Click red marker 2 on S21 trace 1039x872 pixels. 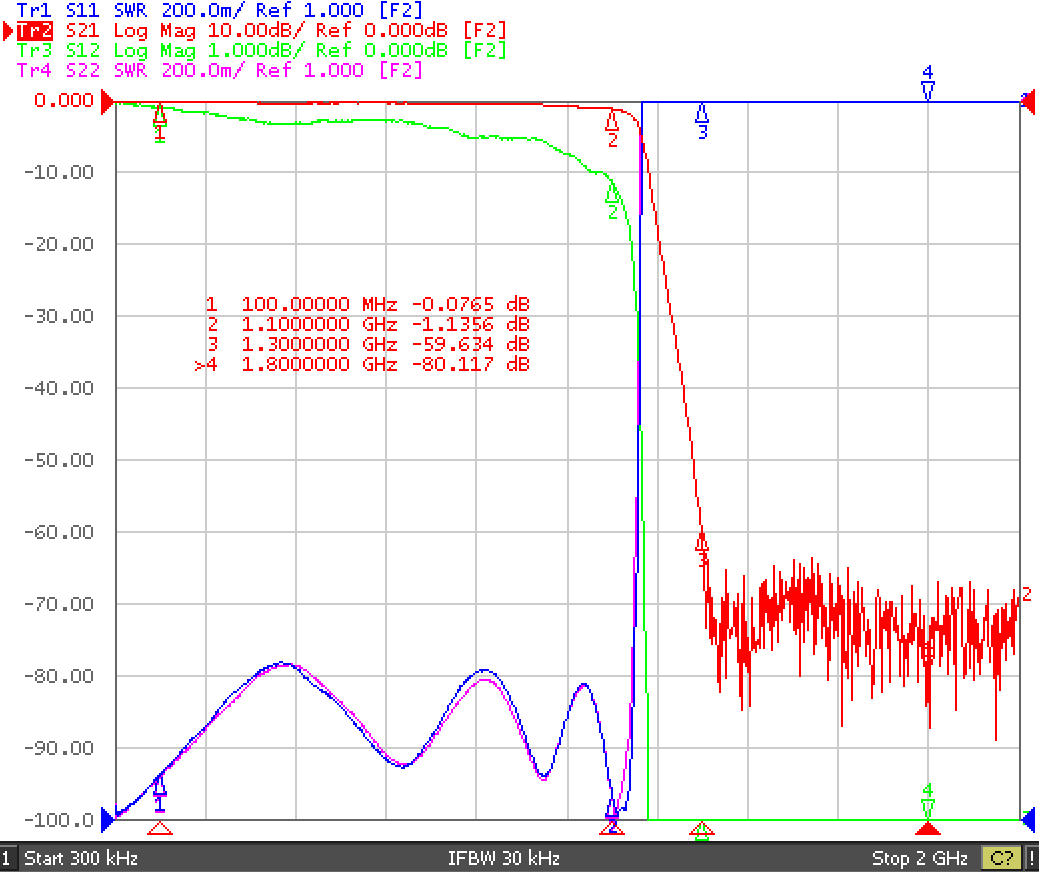tap(612, 127)
